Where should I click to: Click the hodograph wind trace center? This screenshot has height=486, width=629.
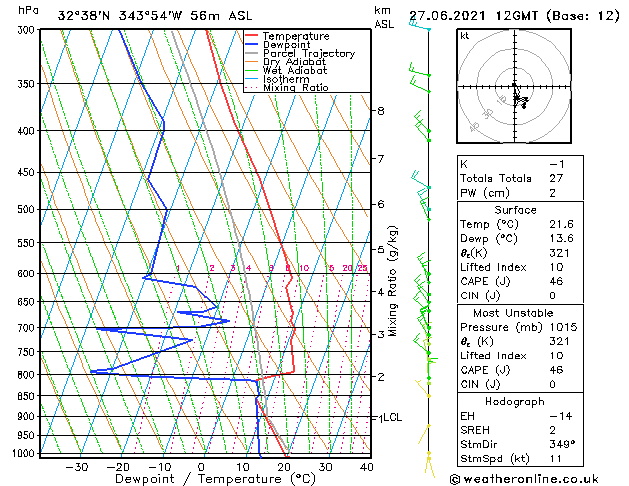click(520, 100)
